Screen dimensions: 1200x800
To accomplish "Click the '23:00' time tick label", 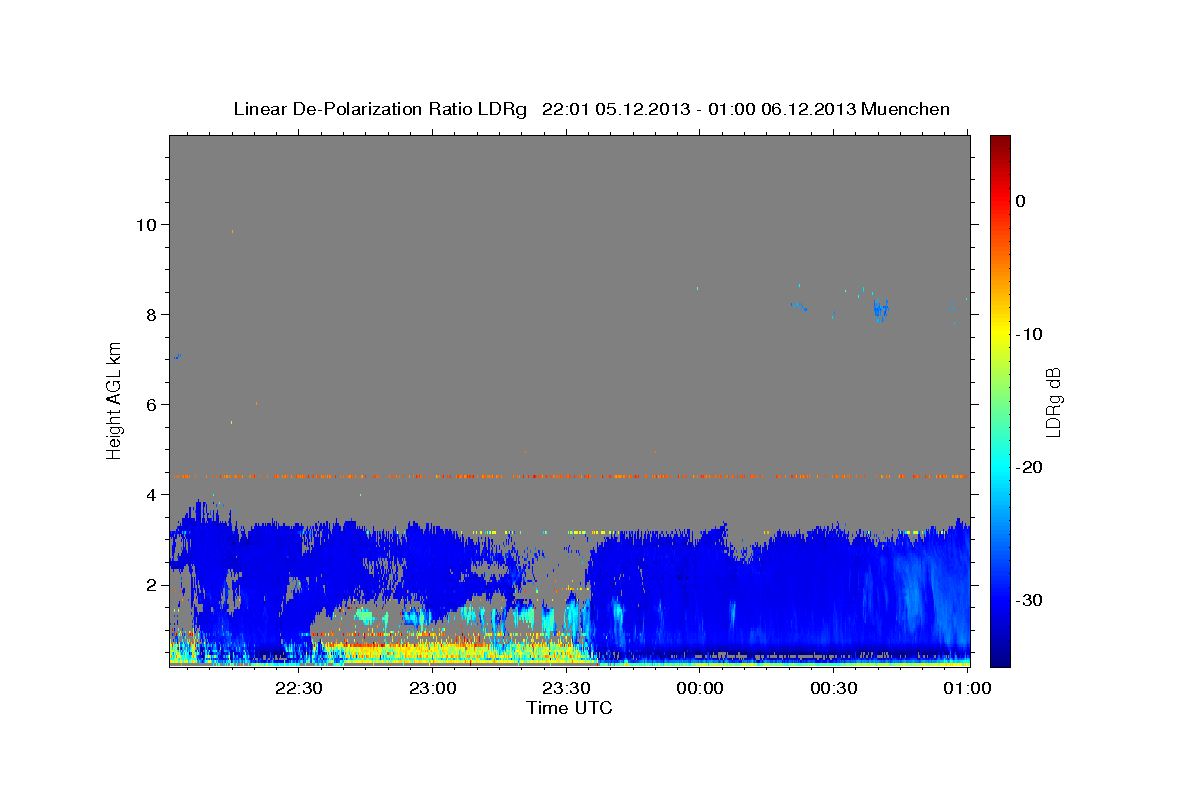I will click(432, 689).
